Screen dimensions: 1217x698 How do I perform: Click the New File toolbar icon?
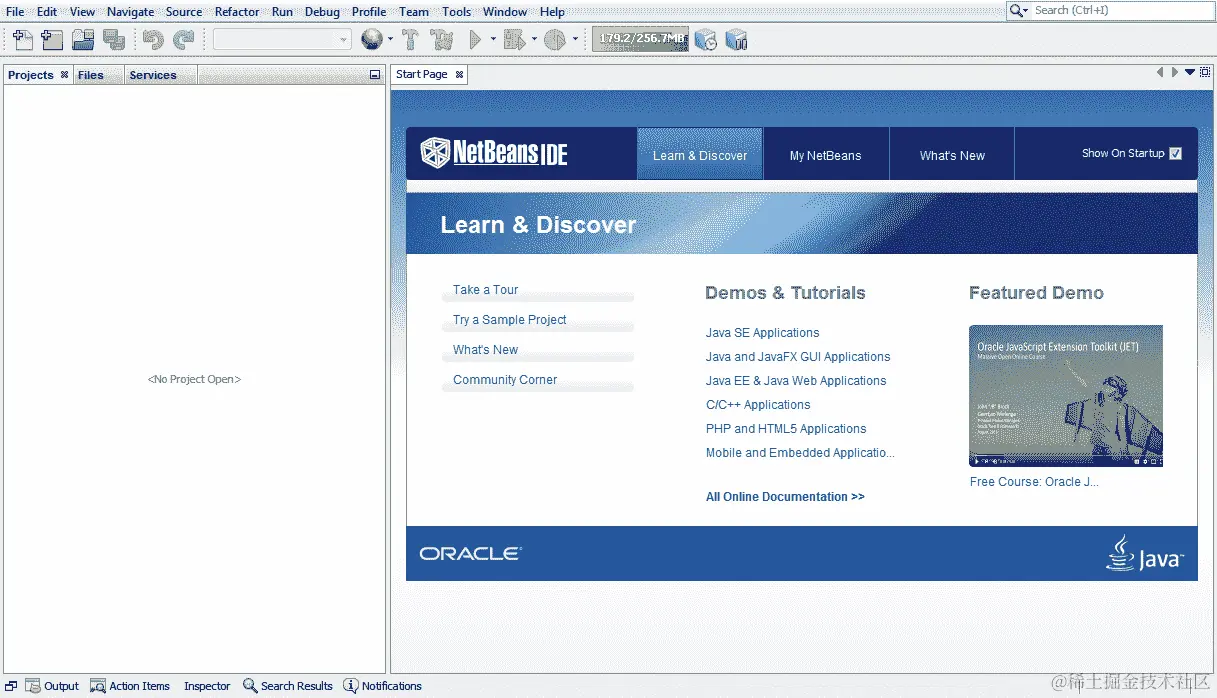pos(22,40)
